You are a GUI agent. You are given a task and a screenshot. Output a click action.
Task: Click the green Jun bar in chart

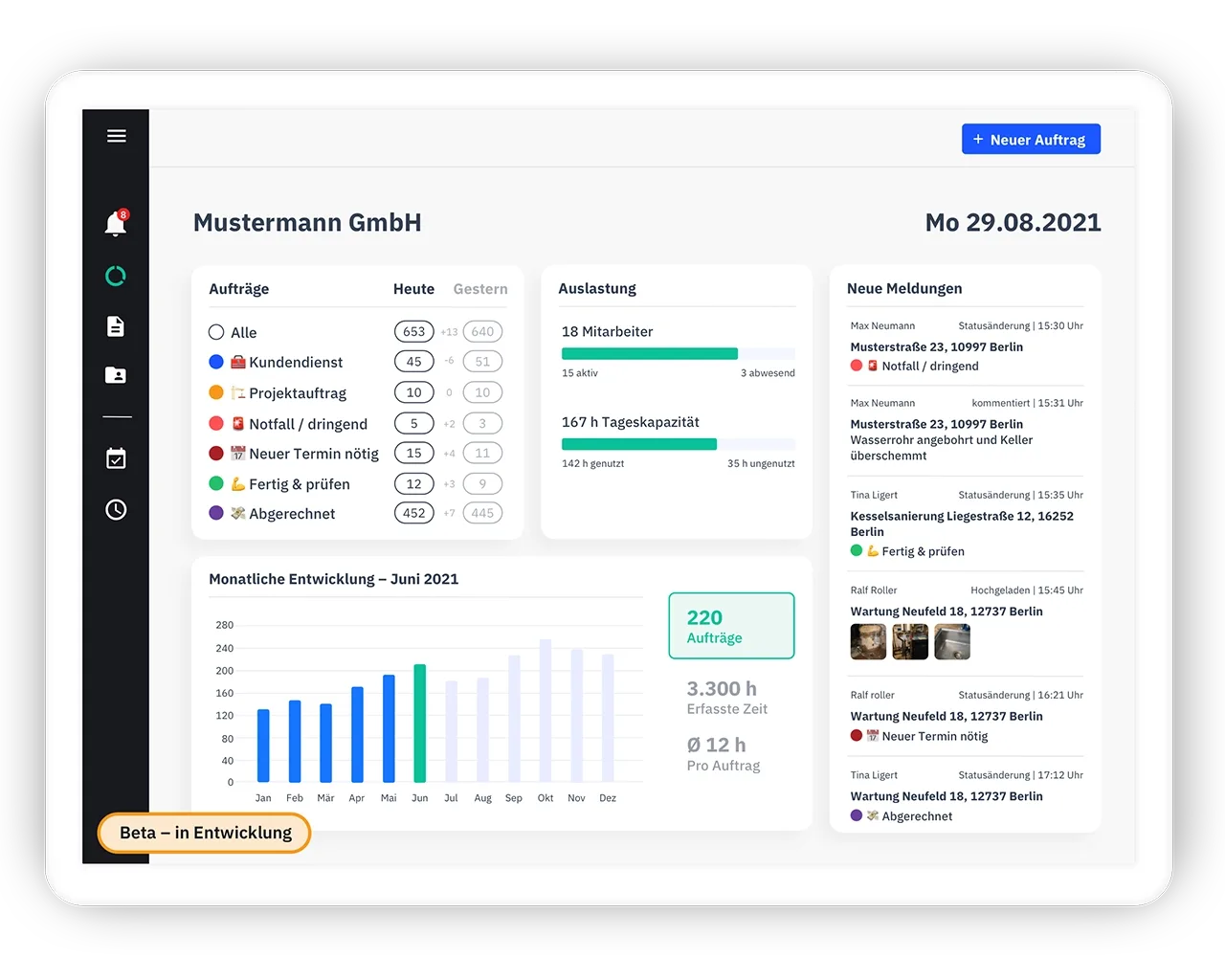[419, 724]
